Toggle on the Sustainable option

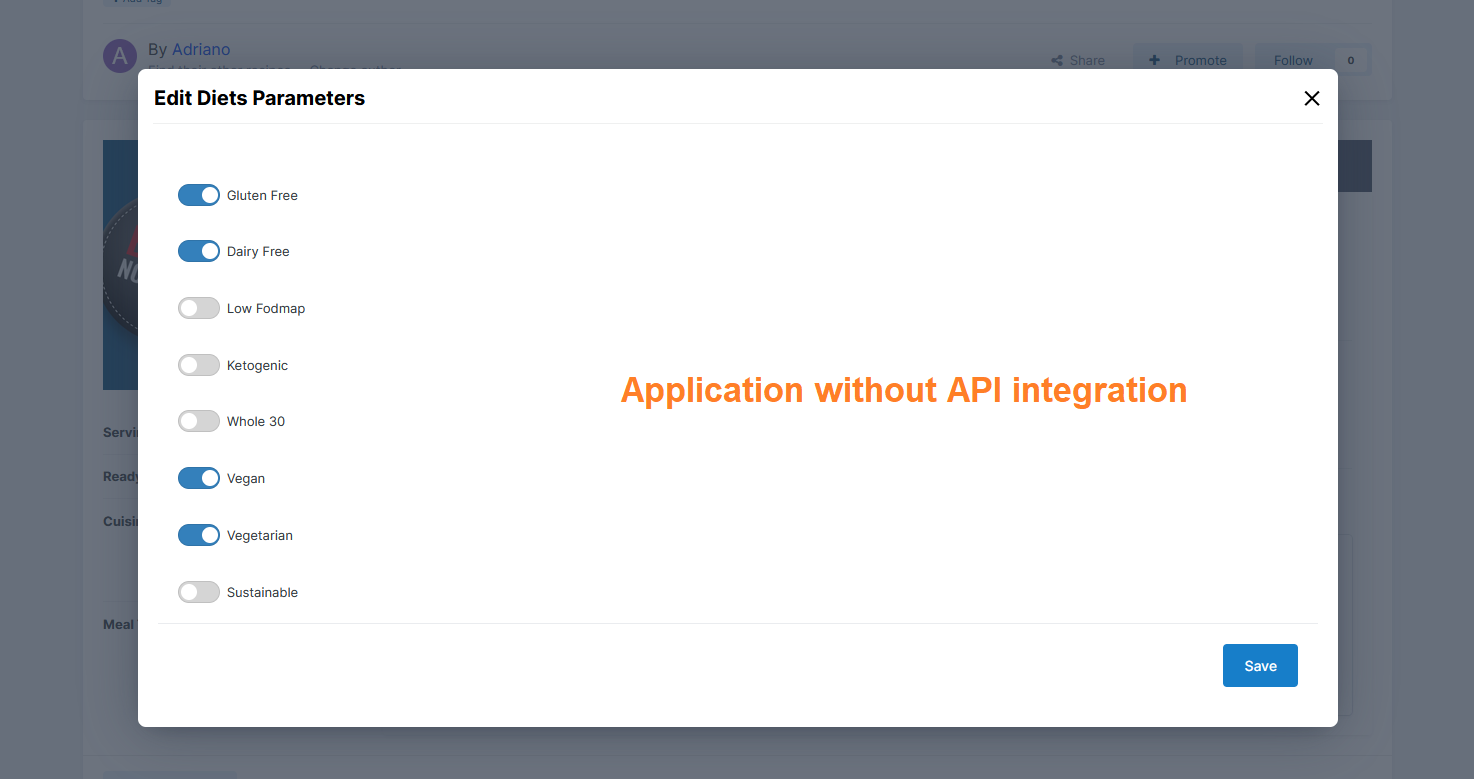(198, 592)
